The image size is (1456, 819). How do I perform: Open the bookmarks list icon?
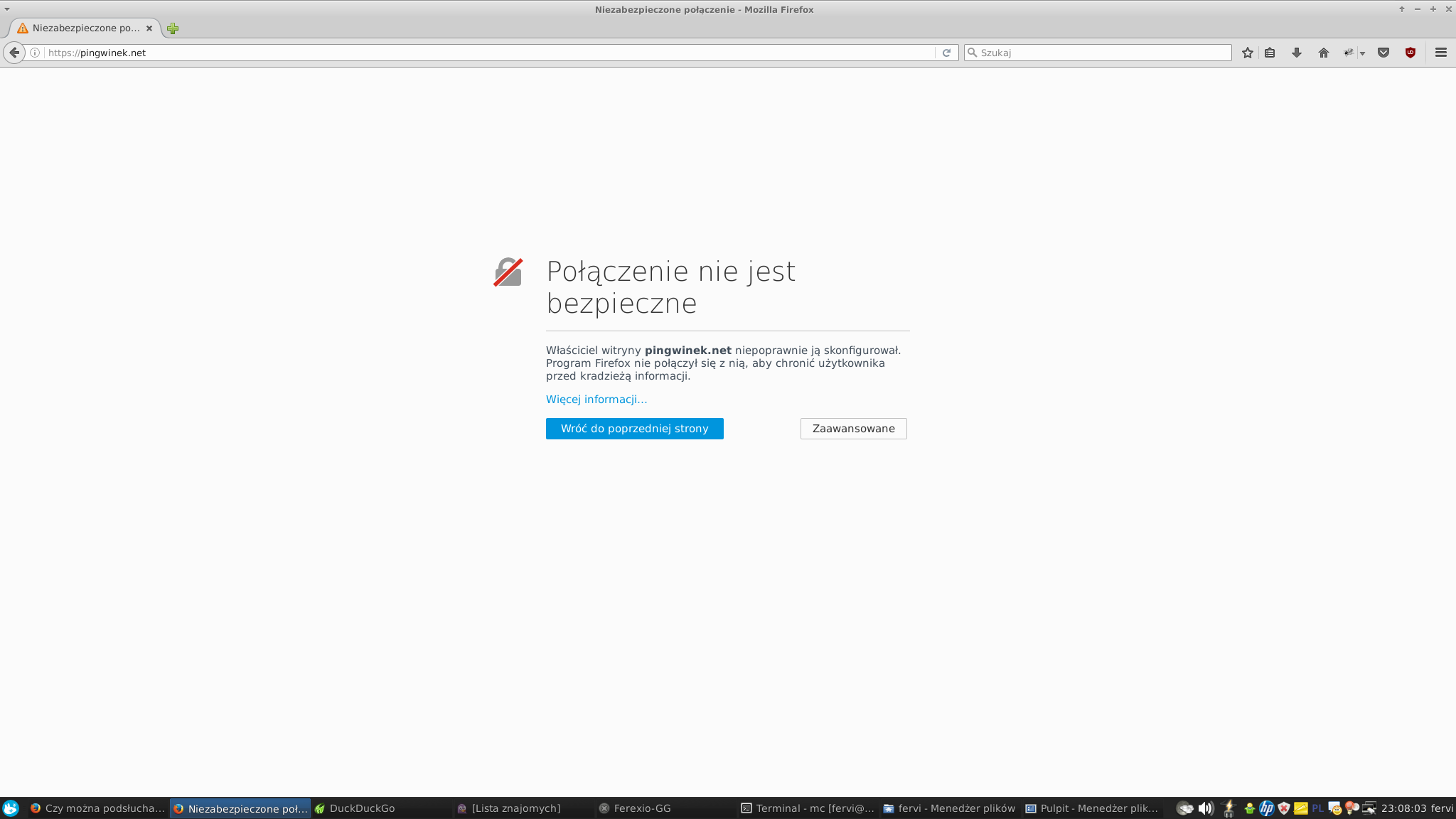pos(1270,53)
